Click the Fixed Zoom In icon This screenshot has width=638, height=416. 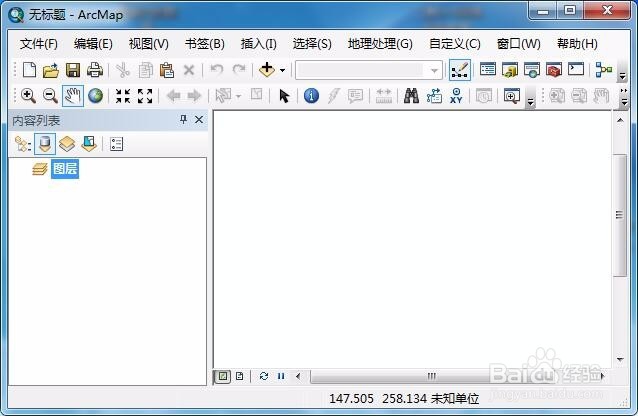click(x=122, y=96)
